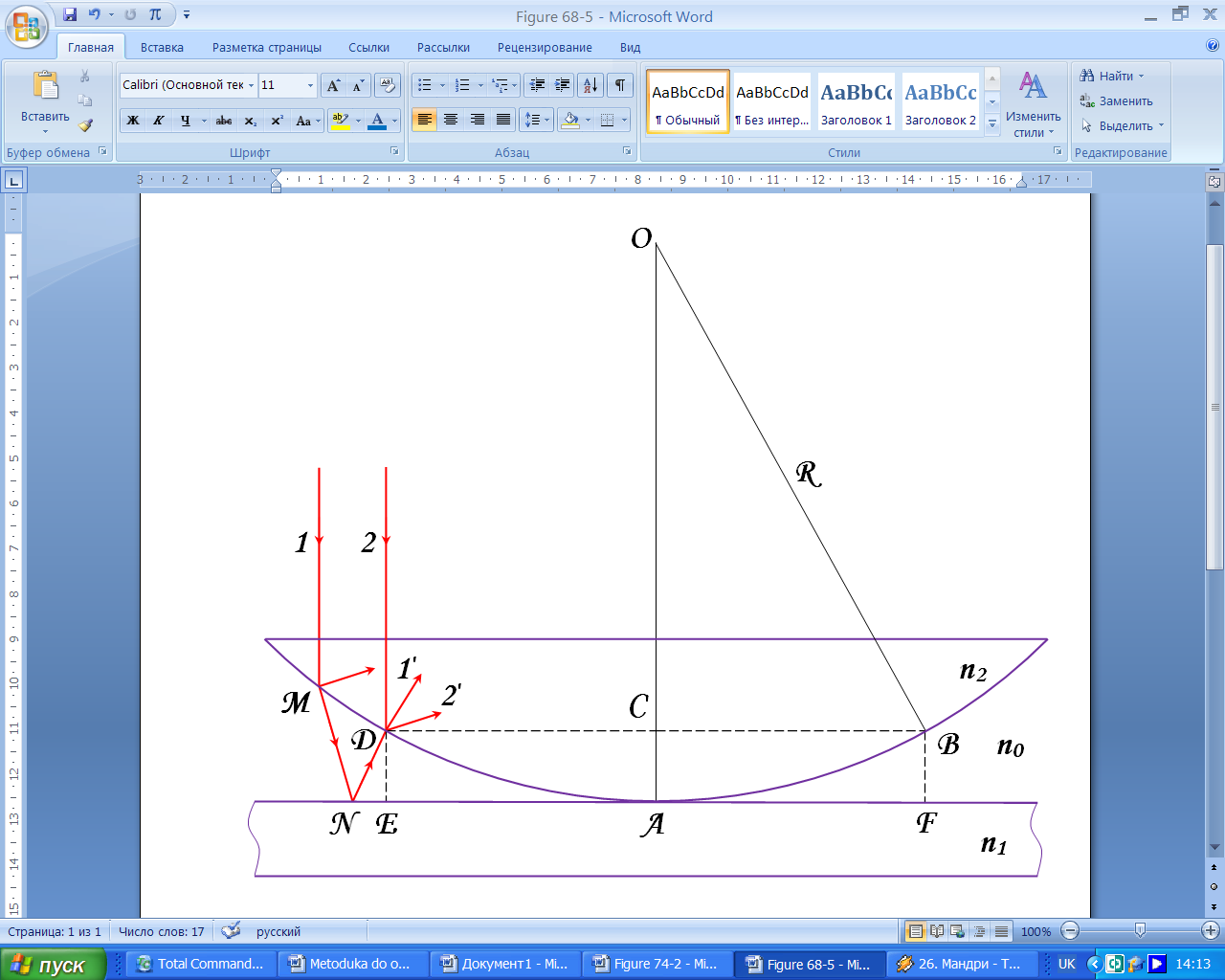1225x980 pixels.
Task: Paste clipboard contents with Вставить icon
Action: (45, 86)
